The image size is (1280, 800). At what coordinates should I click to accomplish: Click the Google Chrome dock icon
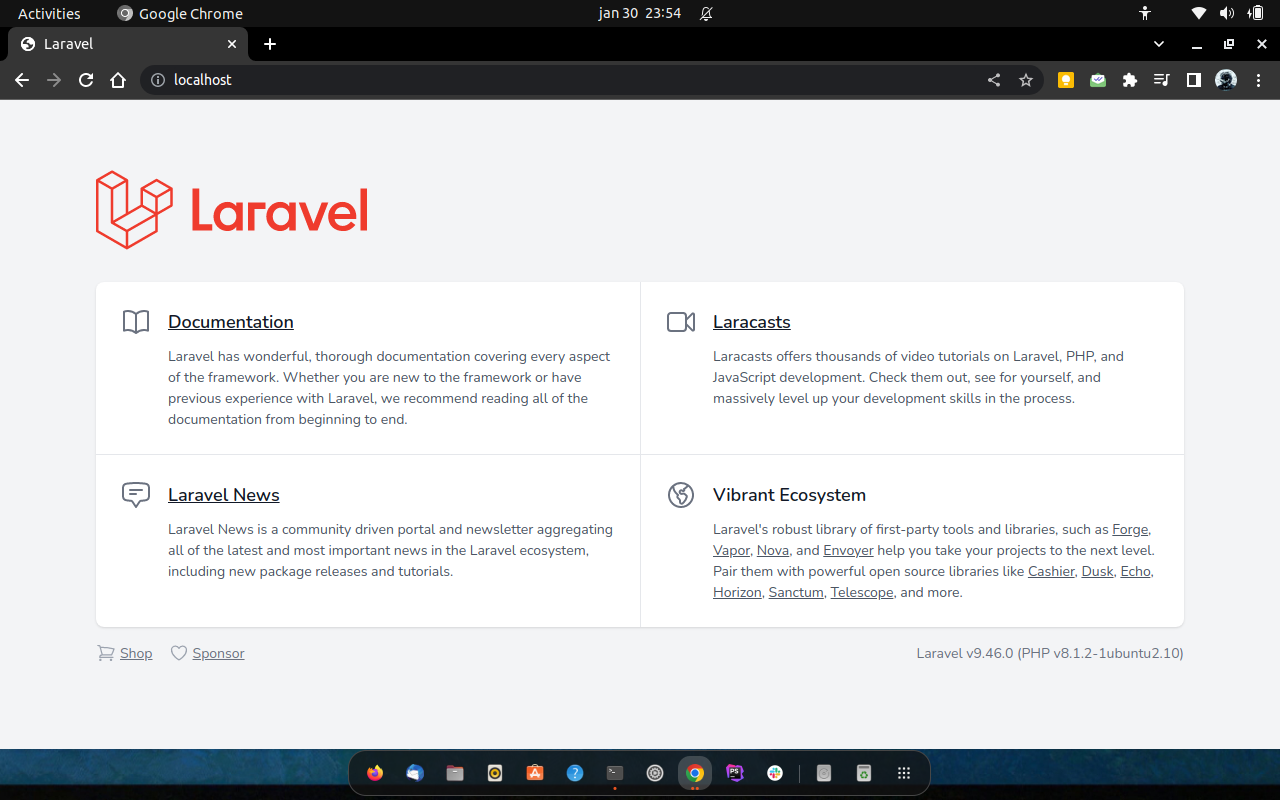click(695, 773)
